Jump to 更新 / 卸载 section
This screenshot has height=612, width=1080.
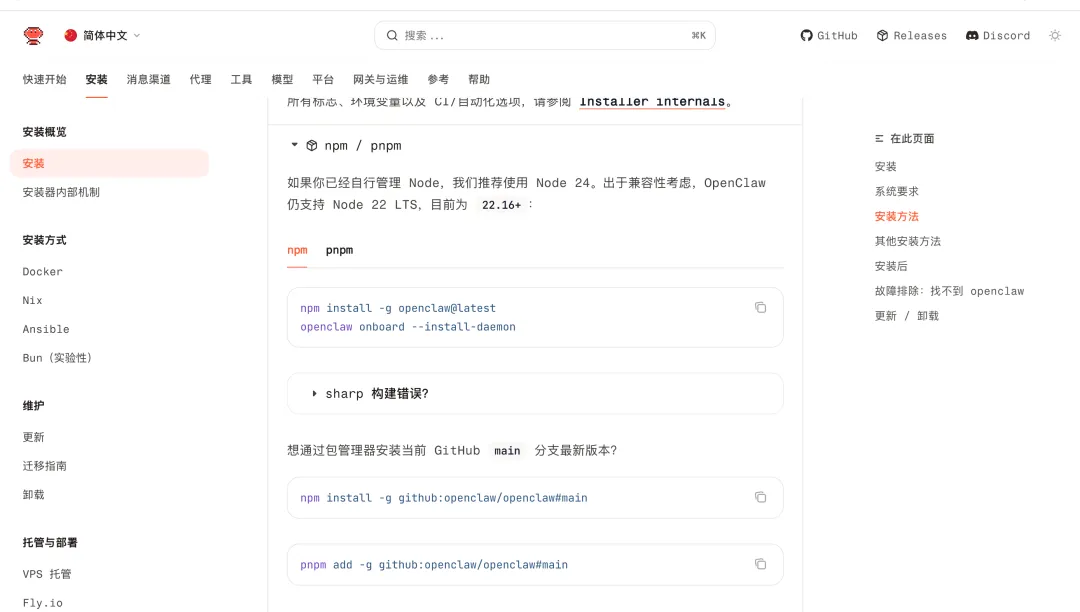pyautogui.click(x=907, y=316)
